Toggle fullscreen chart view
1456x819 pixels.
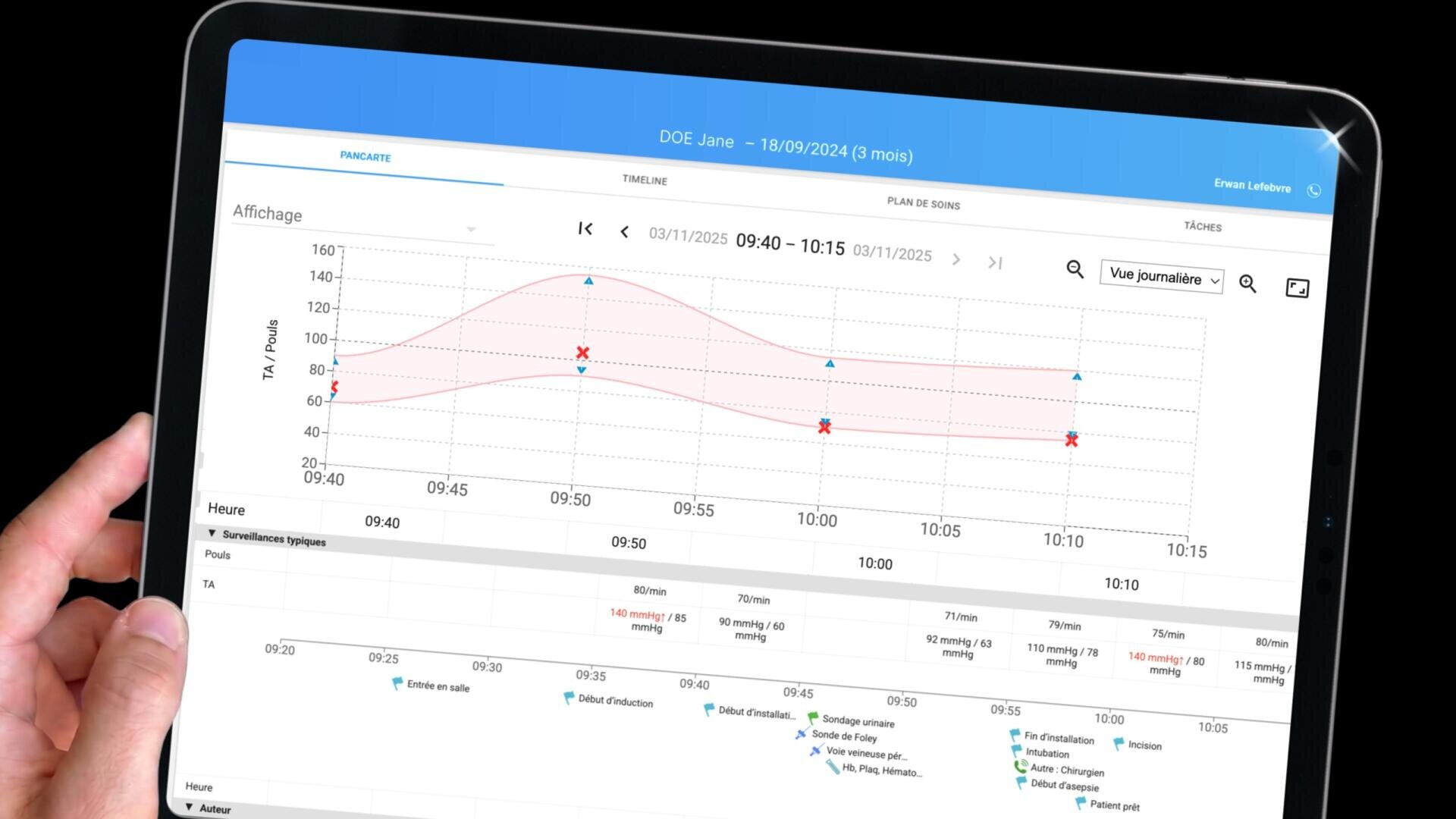(x=1298, y=288)
